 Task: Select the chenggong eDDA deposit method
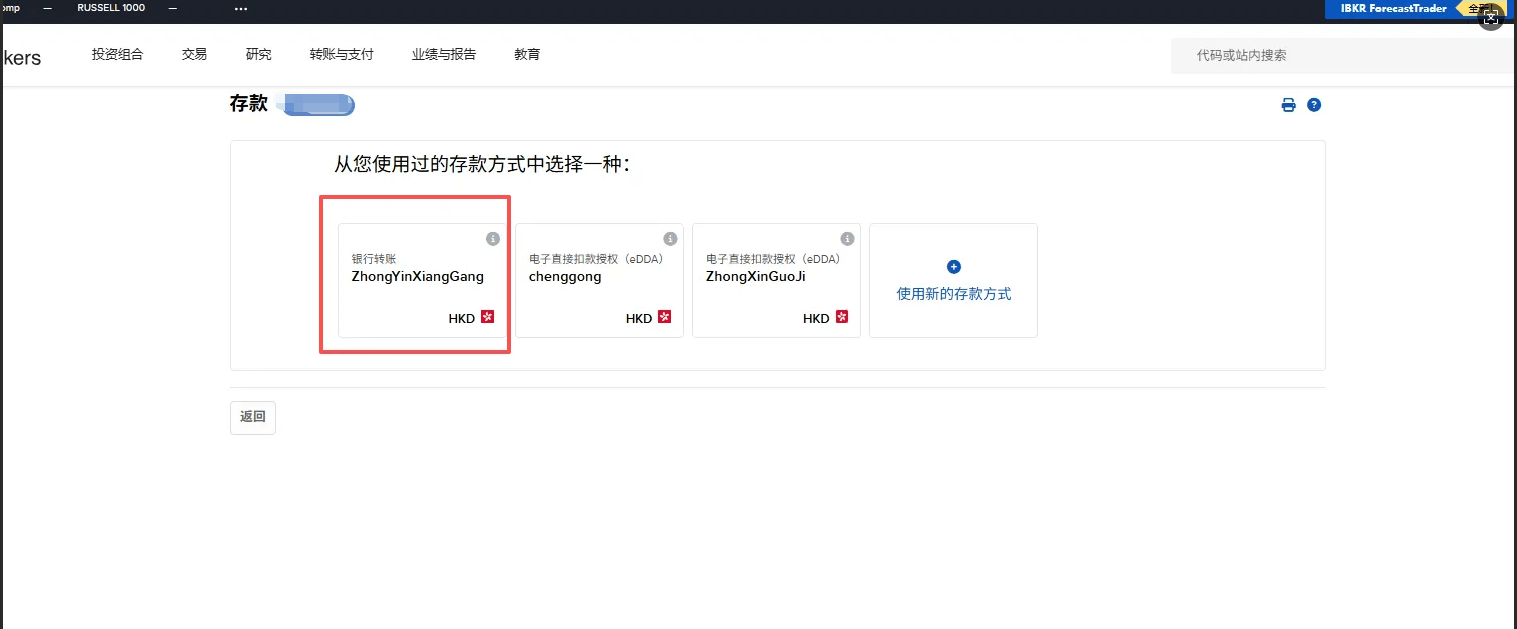click(599, 280)
